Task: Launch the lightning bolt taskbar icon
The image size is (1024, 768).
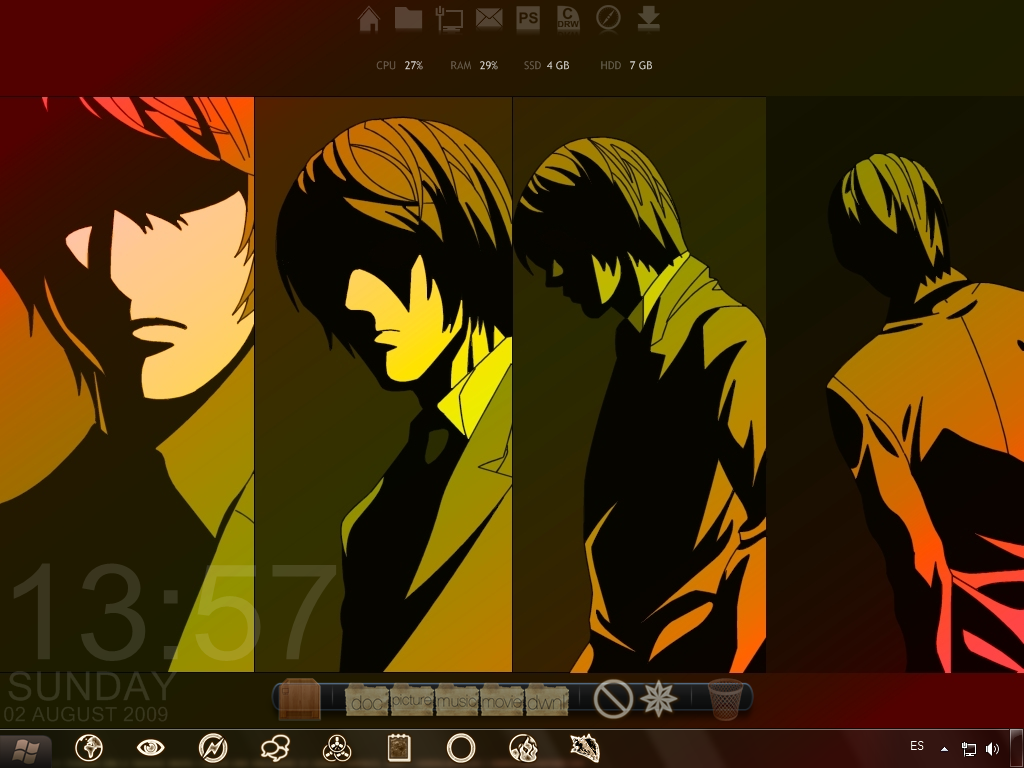Action: (x=213, y=748)
